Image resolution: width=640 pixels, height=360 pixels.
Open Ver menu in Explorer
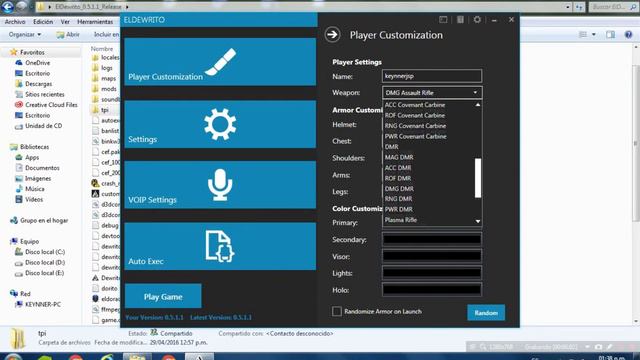coord(65,22)
